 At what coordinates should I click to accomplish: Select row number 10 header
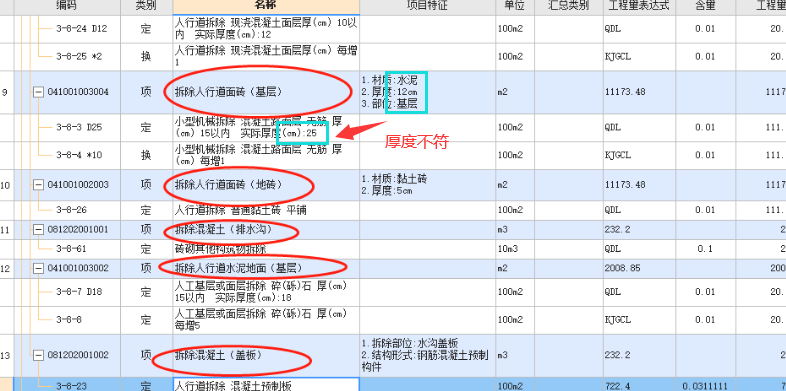(7, 185)
